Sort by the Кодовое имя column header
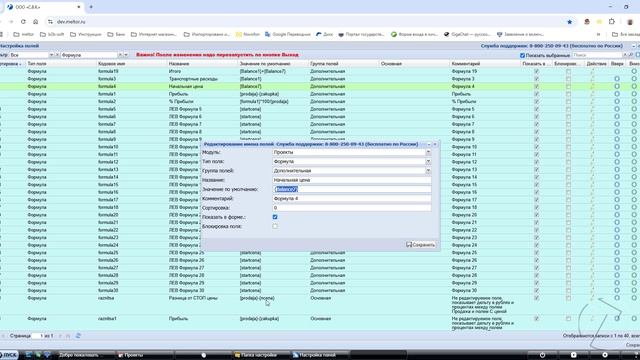 [x=132, y=64]
